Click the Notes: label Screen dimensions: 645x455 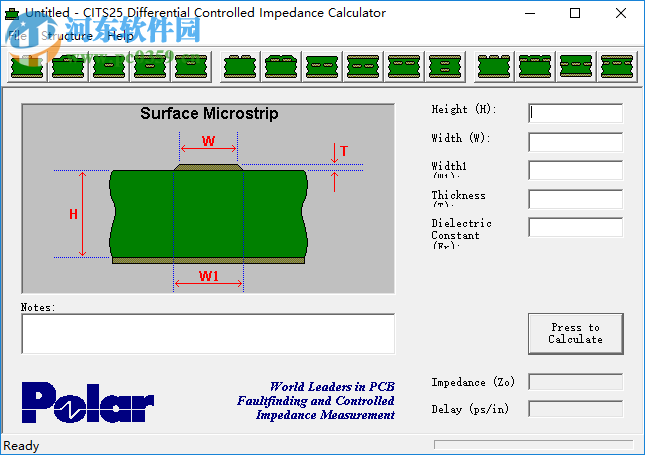[38, 307]
